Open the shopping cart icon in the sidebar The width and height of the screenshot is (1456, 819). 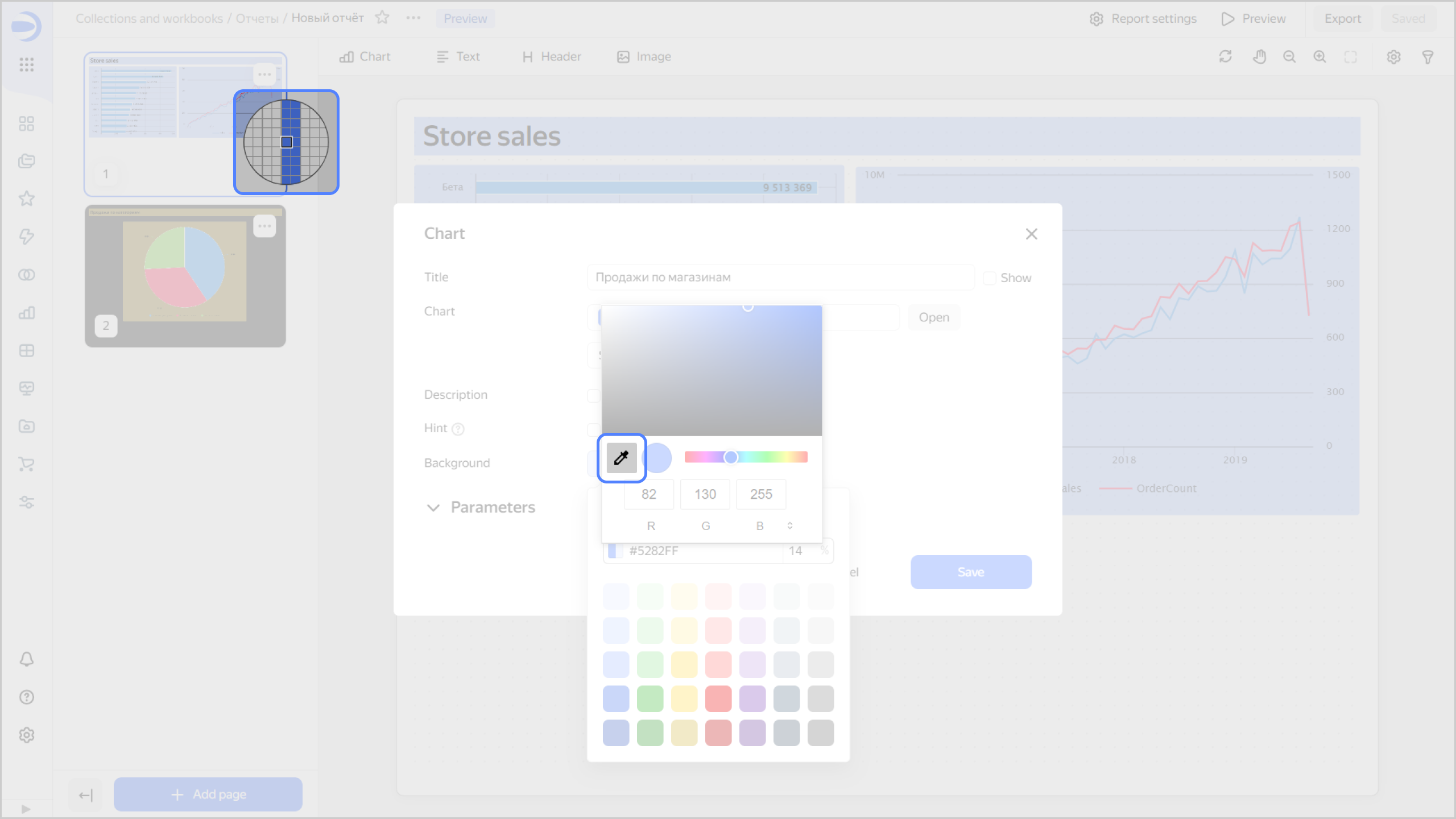26,464
